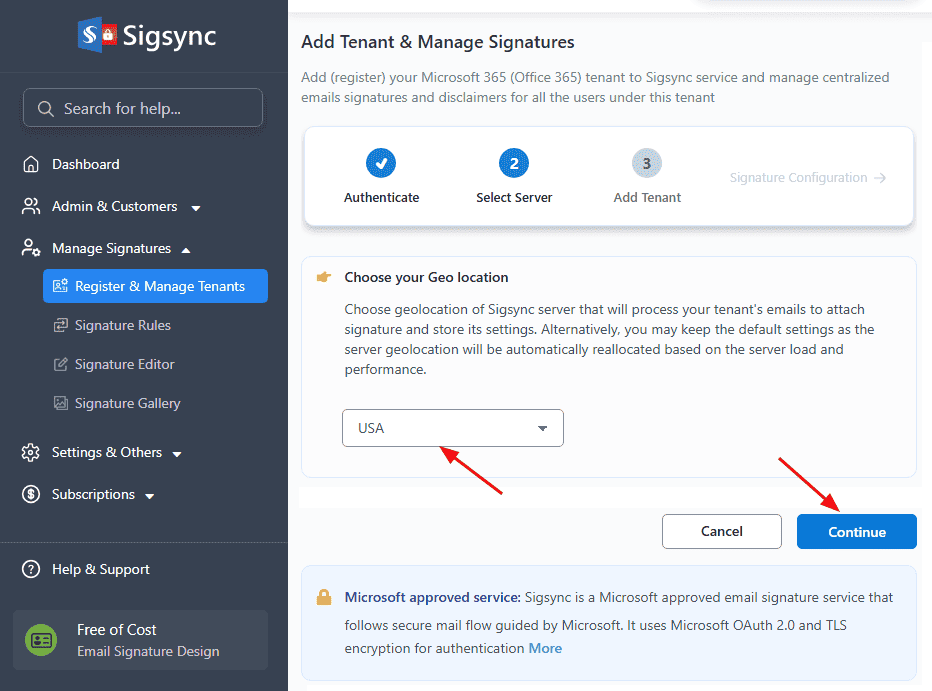Click the Signature Editor pencil icon
The image size is (932, 691).
coord(61,364)
